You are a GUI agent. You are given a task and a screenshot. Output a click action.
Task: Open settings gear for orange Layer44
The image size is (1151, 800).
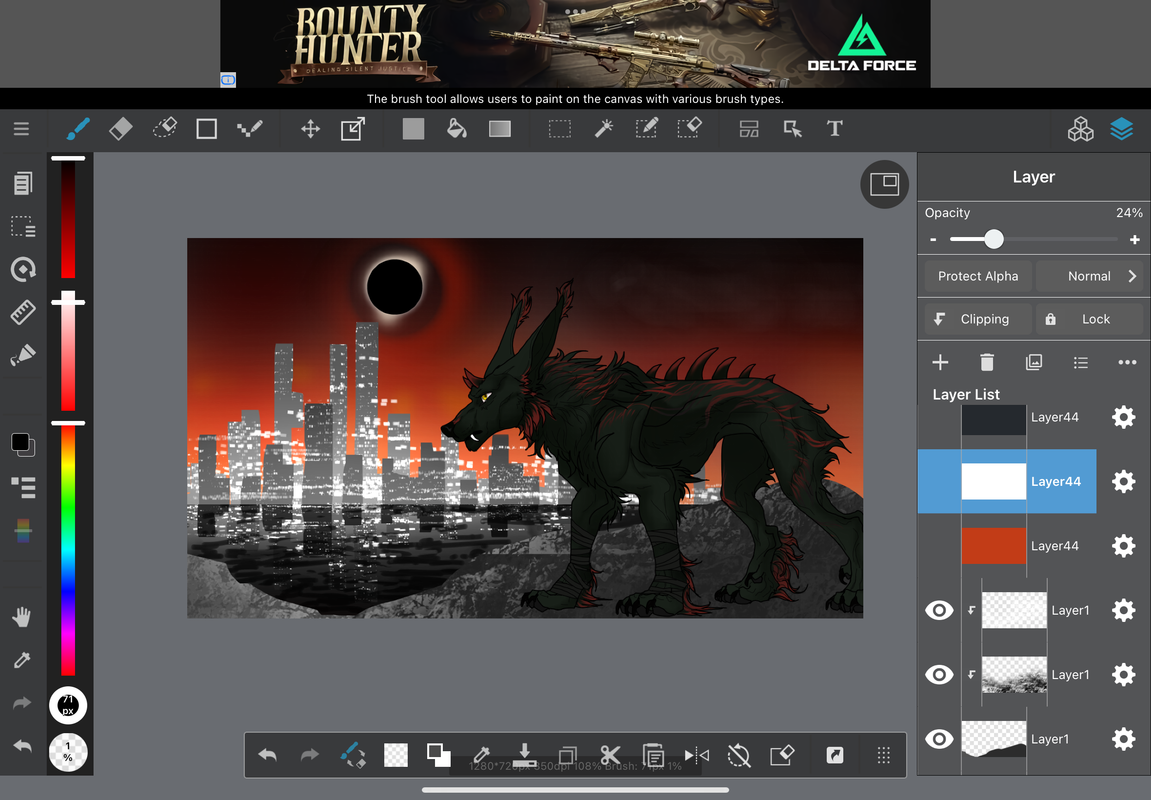1123,546
